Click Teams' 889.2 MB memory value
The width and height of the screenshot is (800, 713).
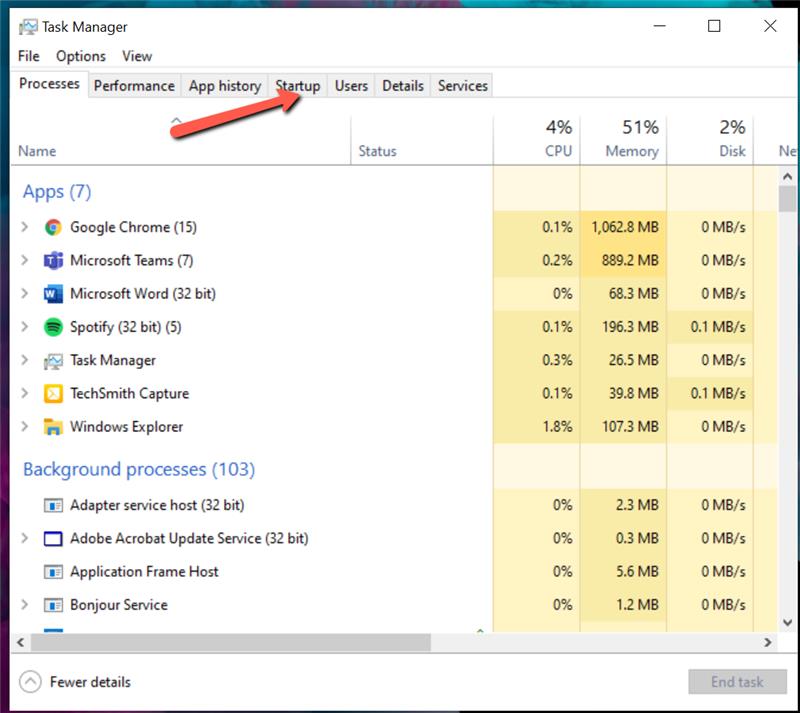pos(630,260)
